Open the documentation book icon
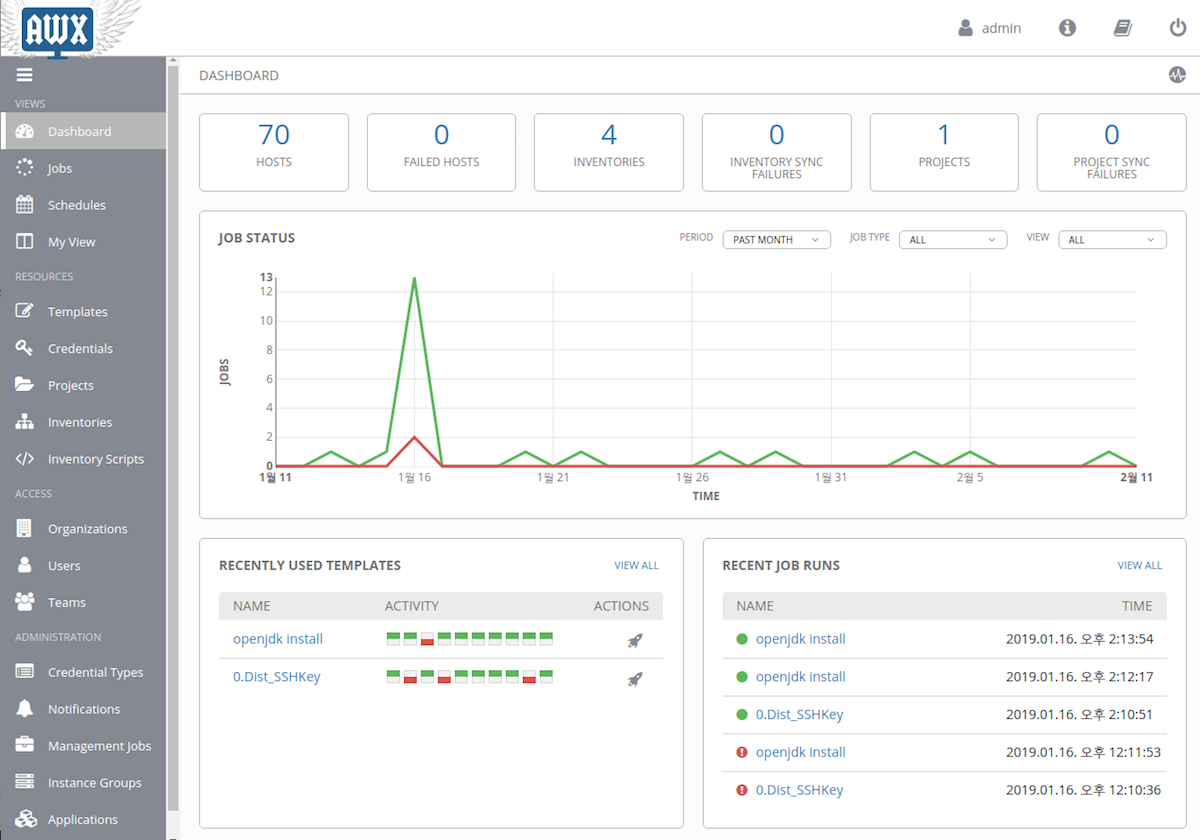This screenshot has width=1200, height=840. click(x=1122, y=28)
